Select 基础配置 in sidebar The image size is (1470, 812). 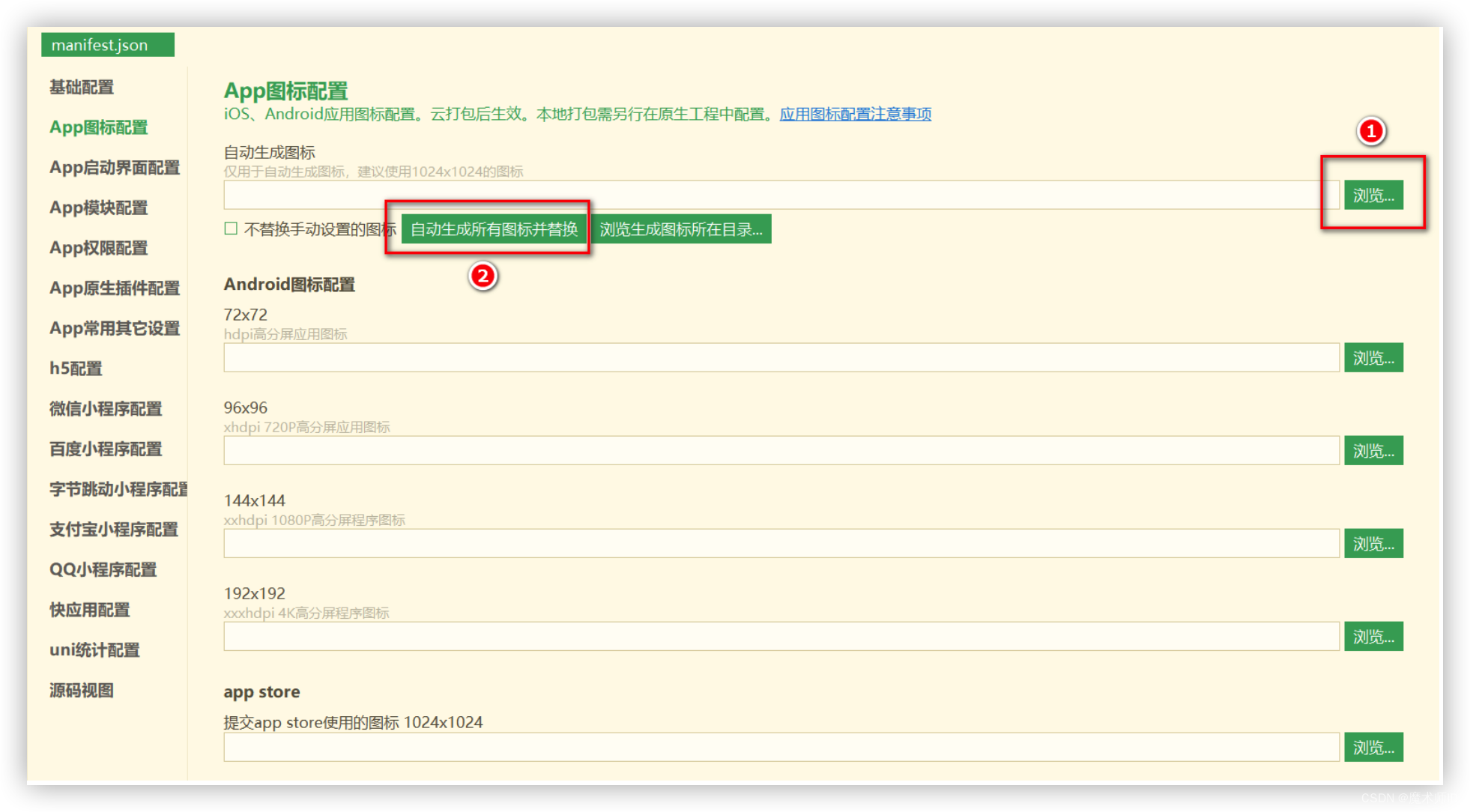click(x=82, y=87)
